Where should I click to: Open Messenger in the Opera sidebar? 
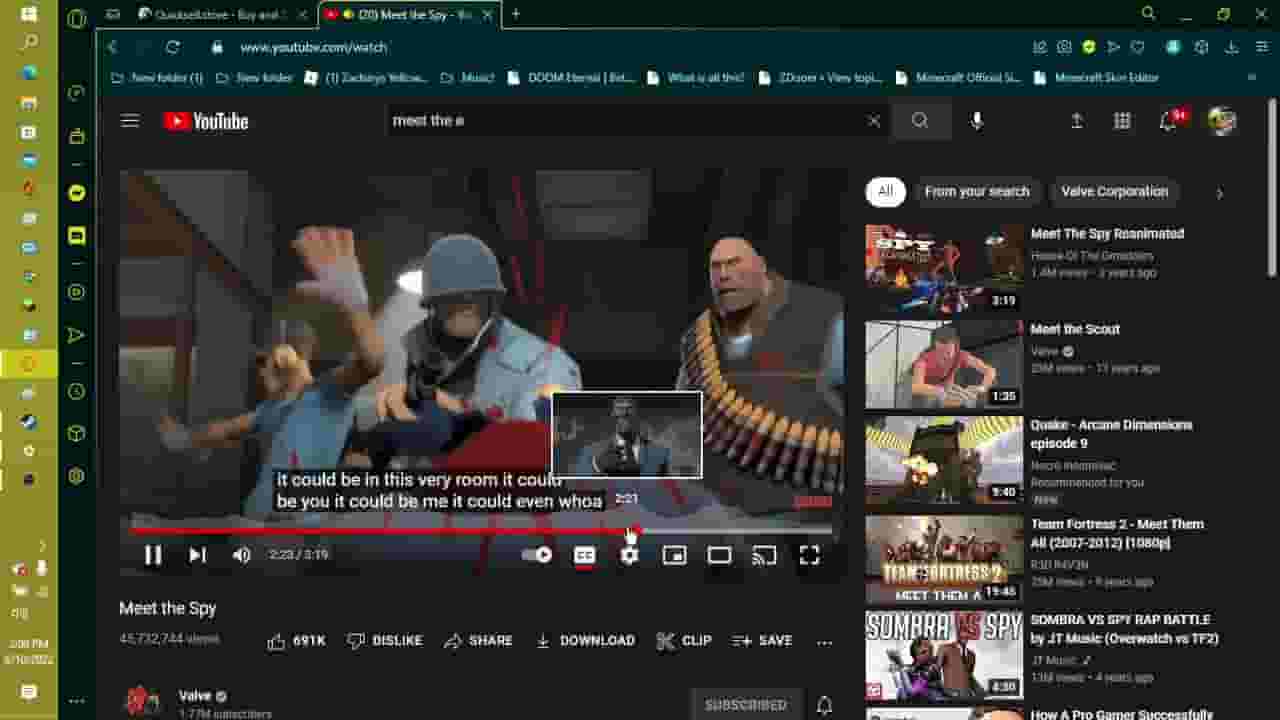77,193
